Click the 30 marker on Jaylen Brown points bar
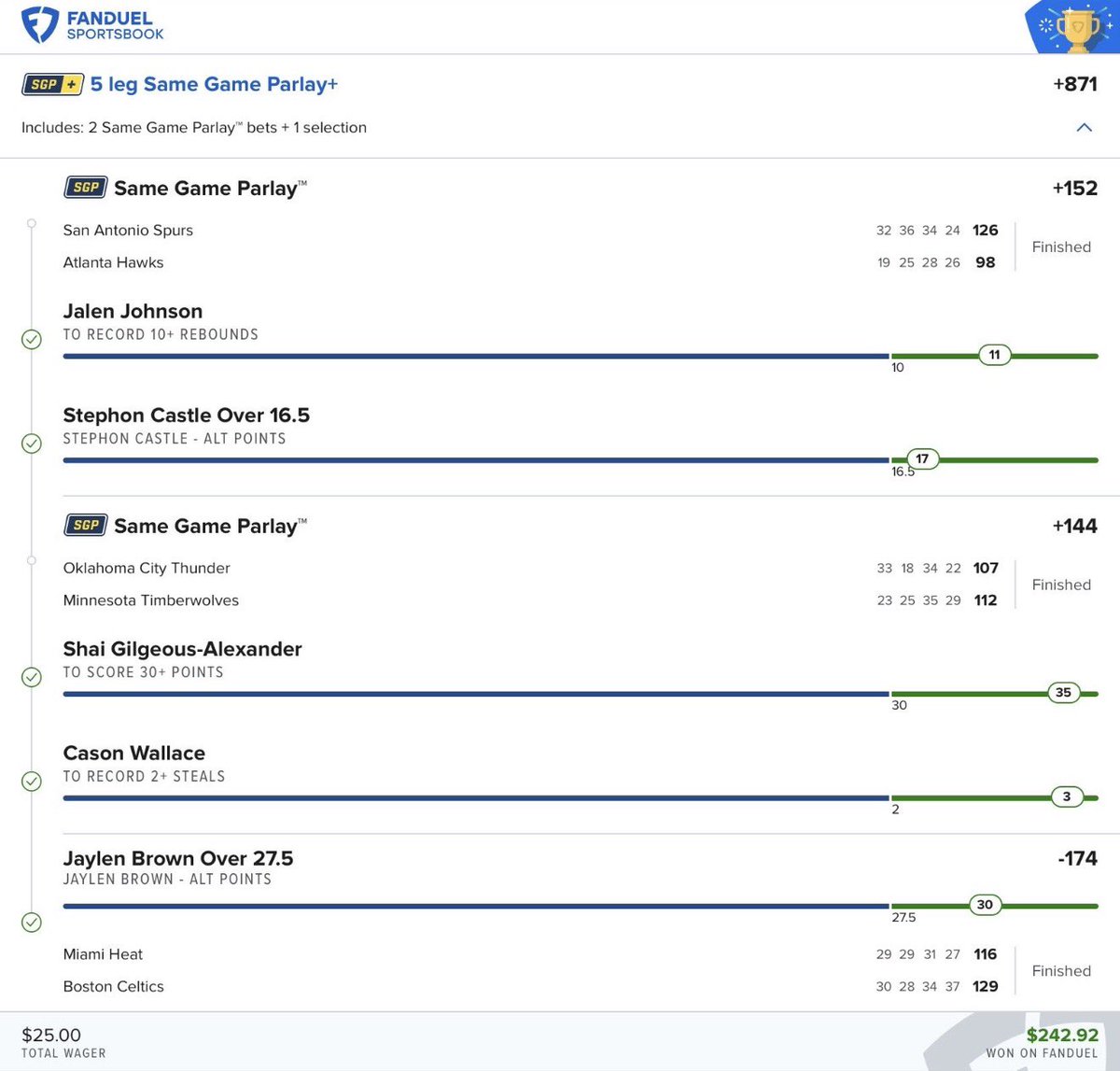Image resolution: width=1120 pixels, height=1071 pixels. tap(985, 904)
